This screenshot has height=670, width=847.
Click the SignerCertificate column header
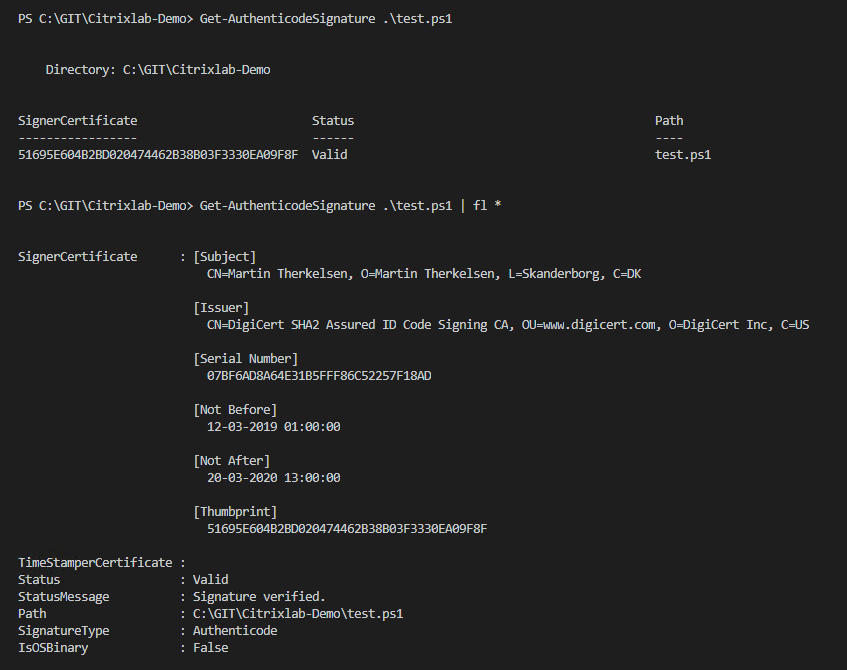(78, 120)
